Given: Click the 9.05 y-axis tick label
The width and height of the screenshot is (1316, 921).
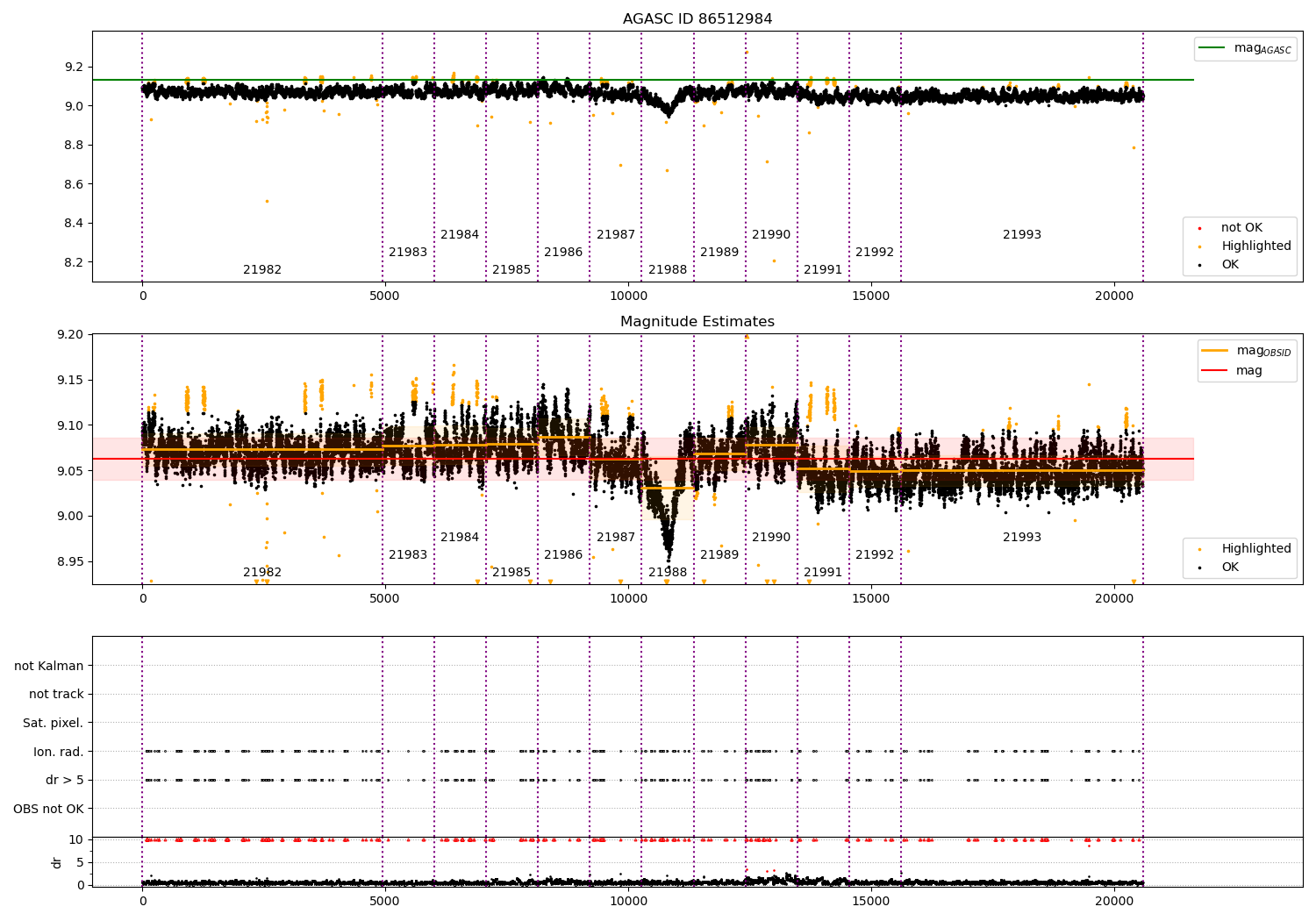Looking at the screenshot, I should click(x=70, y=471).
